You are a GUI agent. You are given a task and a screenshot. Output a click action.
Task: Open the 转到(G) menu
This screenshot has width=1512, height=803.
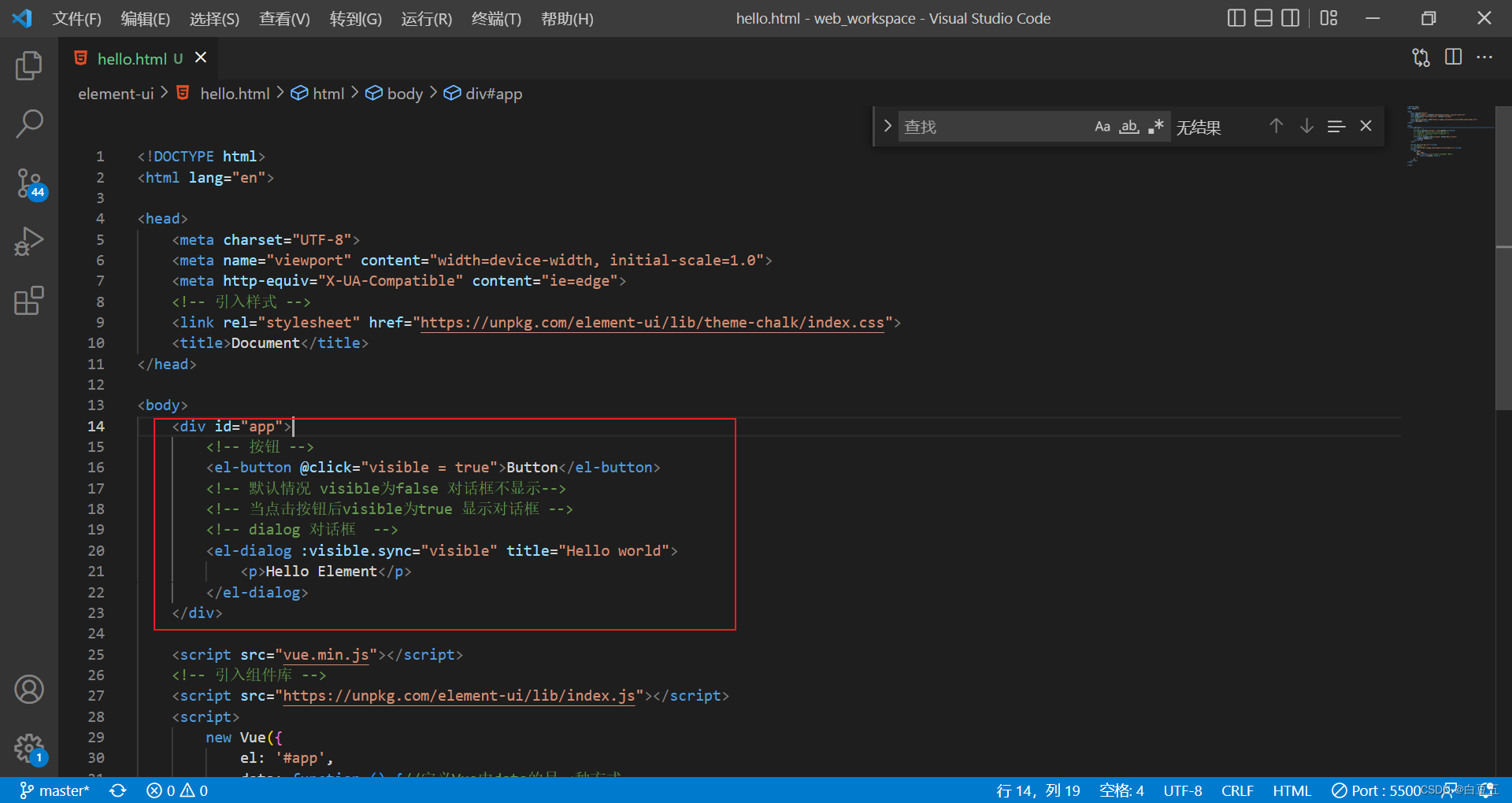click(x=356, y=18)
